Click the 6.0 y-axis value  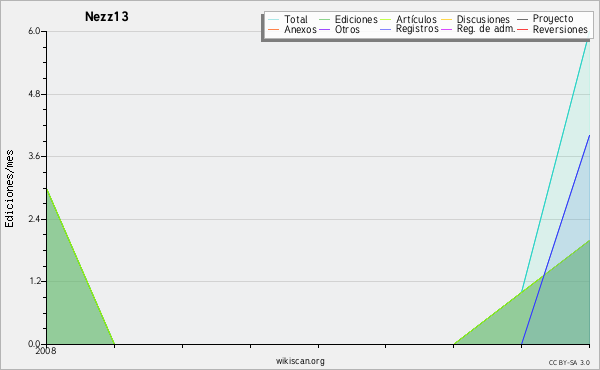(x=34, y=31)
